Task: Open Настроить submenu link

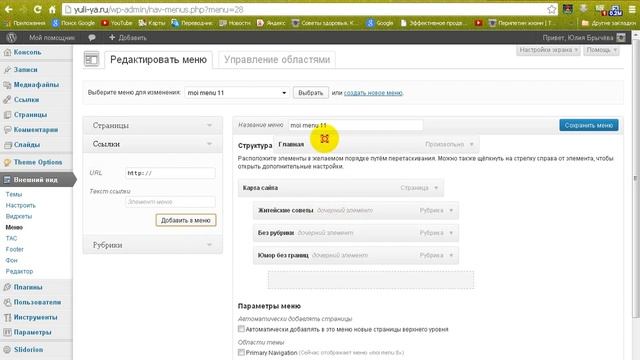Action: coord(20,205)
